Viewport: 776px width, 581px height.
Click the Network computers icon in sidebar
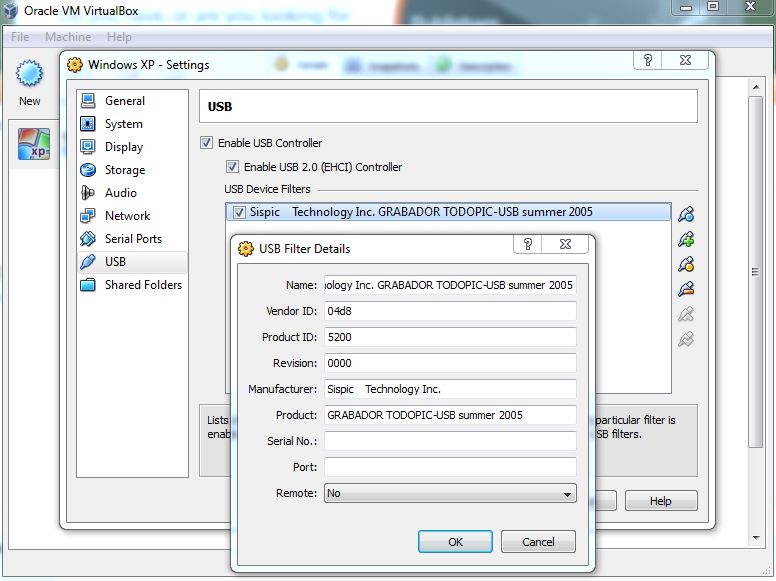(88, 216)
